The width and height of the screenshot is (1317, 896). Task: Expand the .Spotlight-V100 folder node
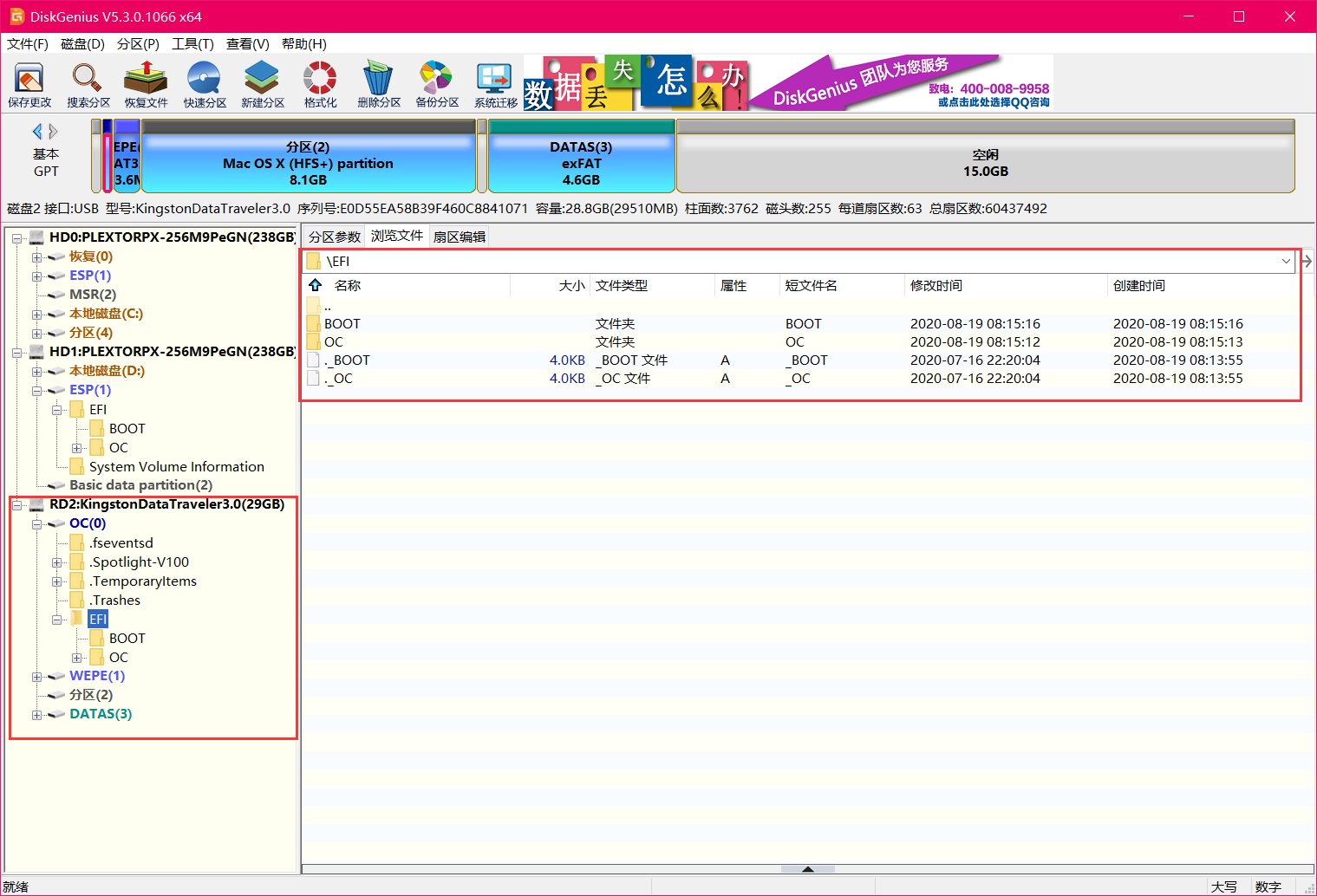pos(56,562)
